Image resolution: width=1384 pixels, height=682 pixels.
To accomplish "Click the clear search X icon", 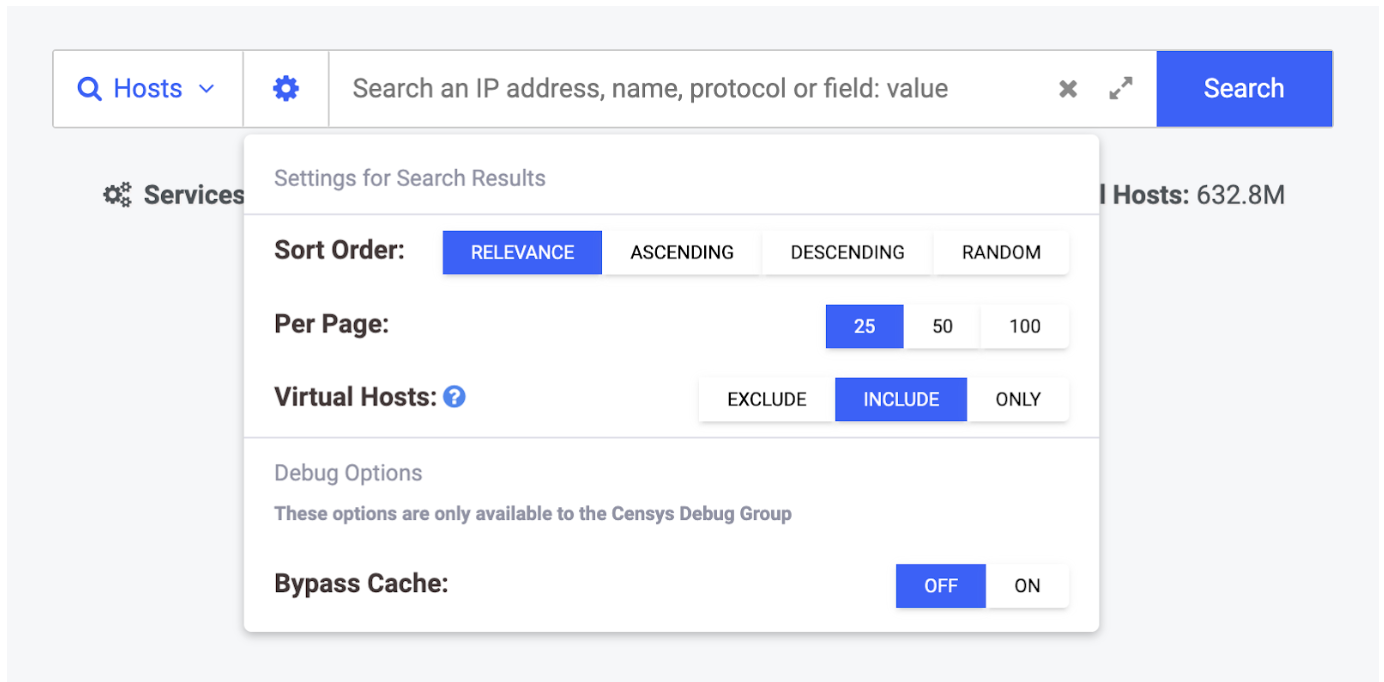I will tap(1068, 89).
